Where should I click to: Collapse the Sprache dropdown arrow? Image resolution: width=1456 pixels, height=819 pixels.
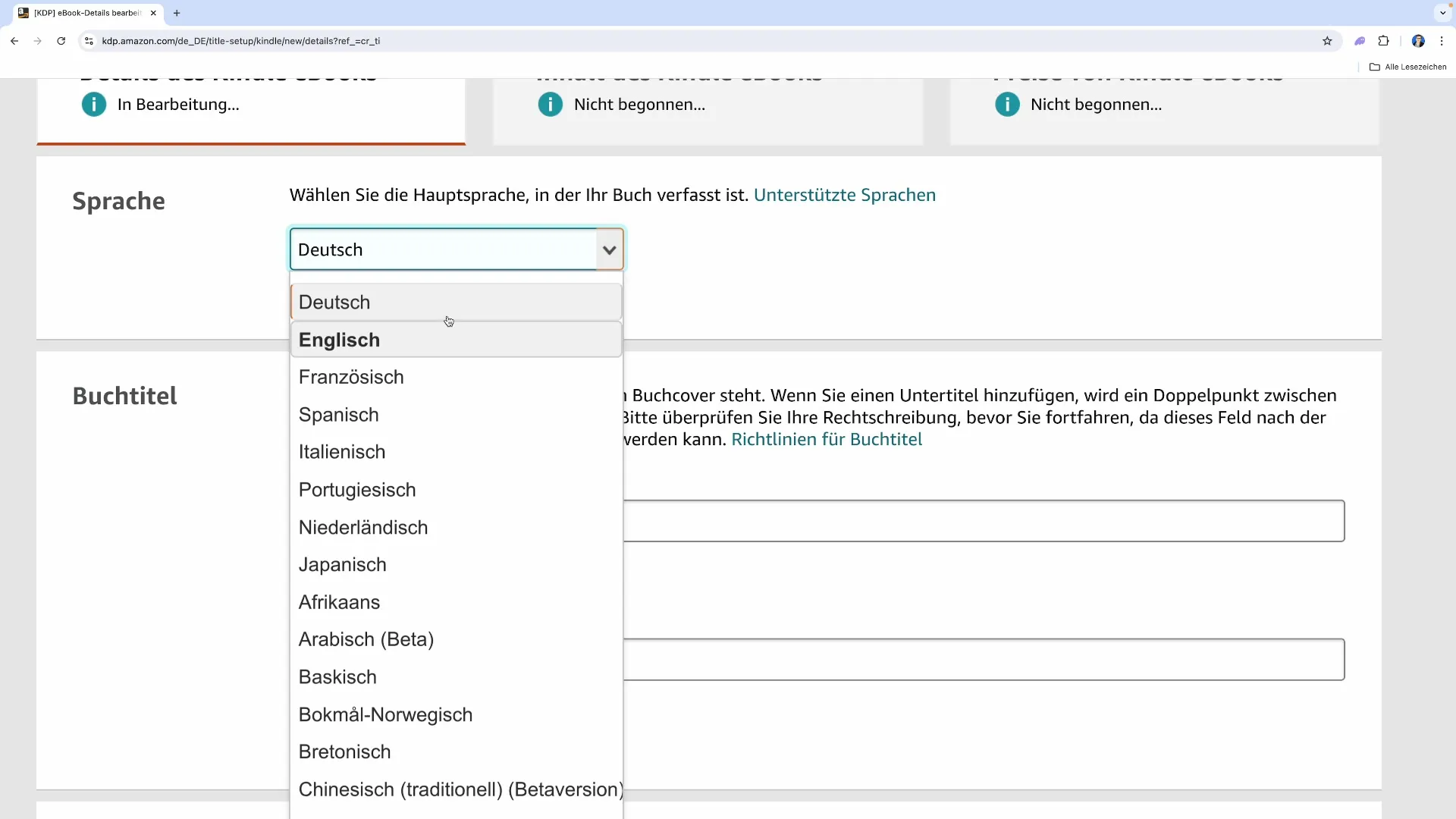click(x=609, y=249)
